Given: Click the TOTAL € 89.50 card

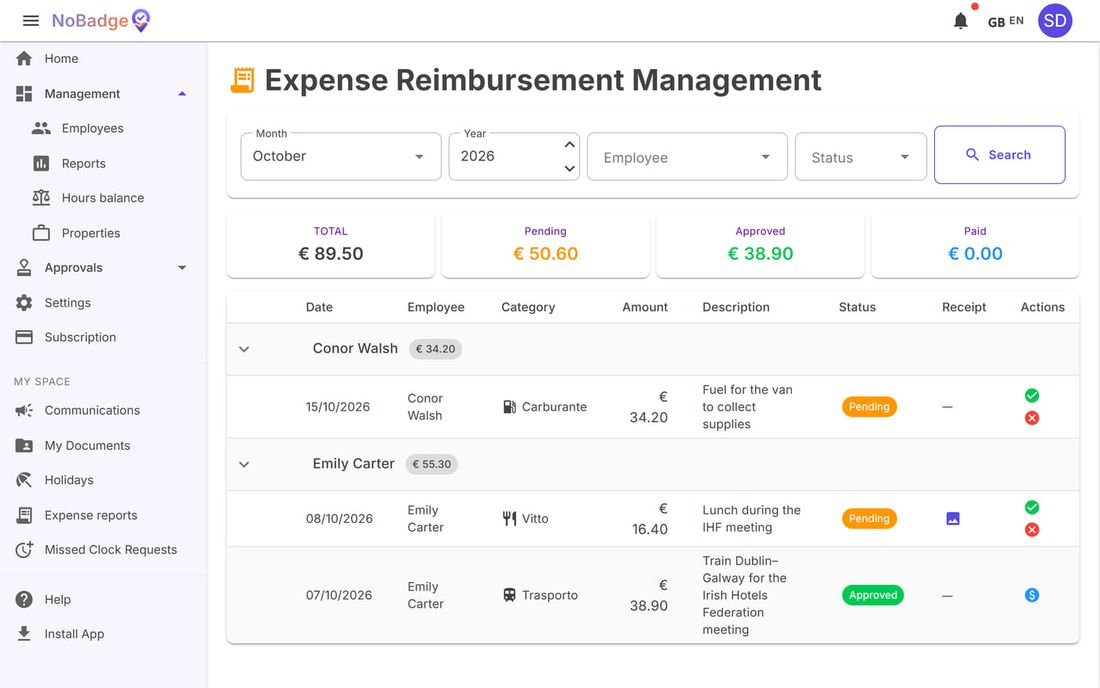Looking at the screenshot, I should click(x=330, y=245).
